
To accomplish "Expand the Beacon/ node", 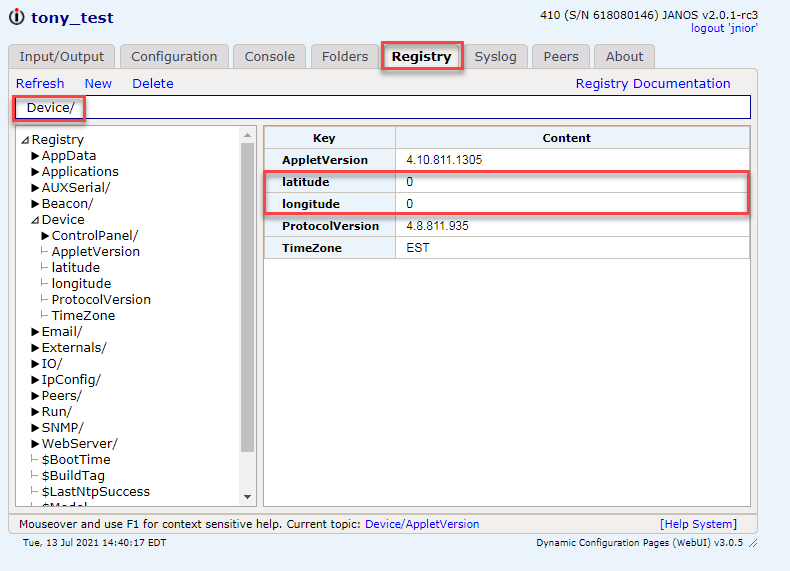I will [x=35, y=204].
